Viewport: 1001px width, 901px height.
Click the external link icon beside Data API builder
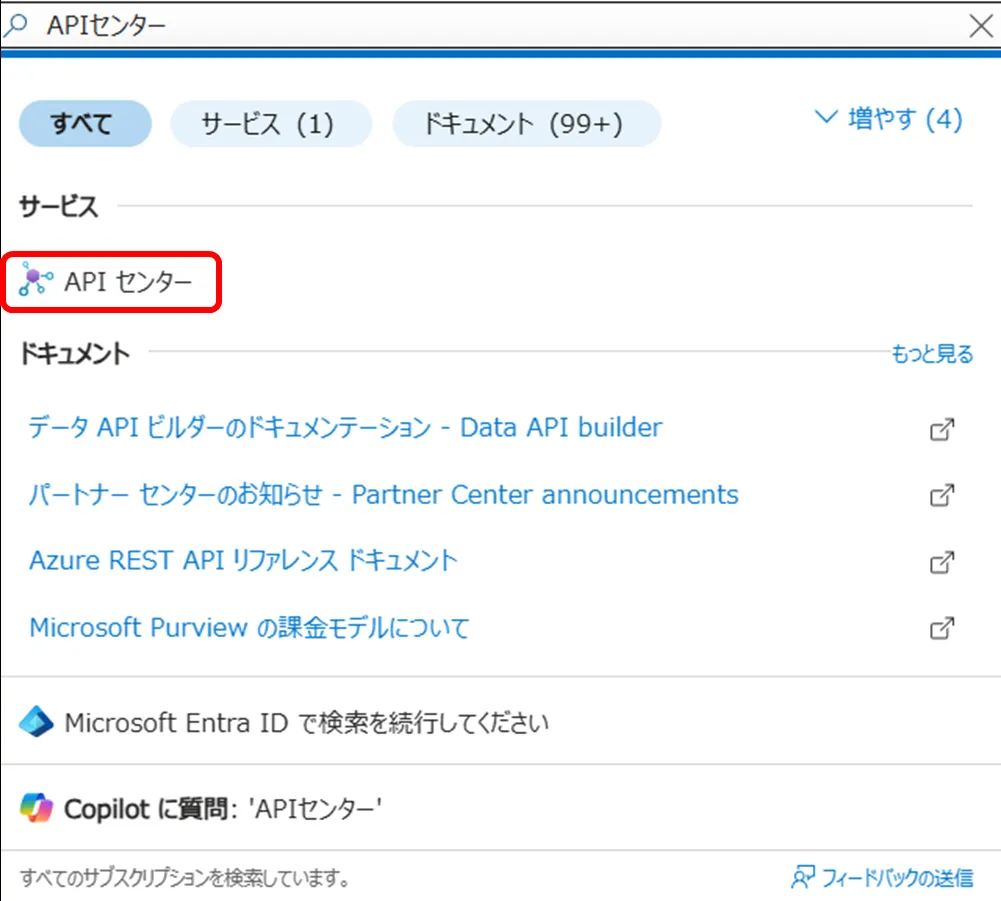point(941,428)
